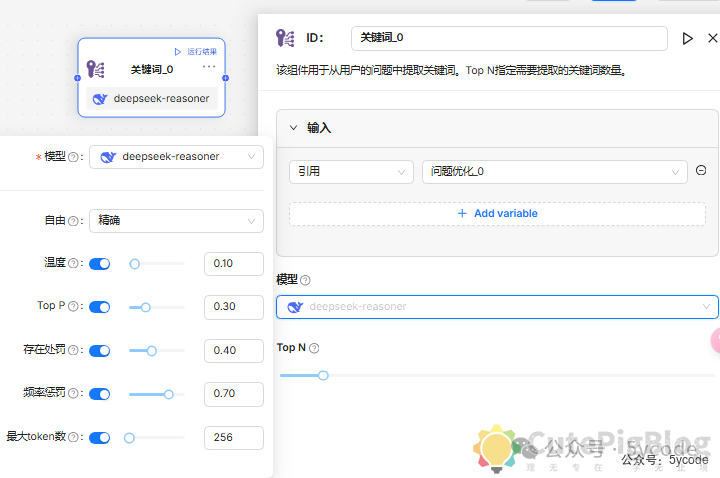720x478 pixels.
Task: Open the popup 模型 deepseek-reasoner dropdown
Action: (x=176, y=157)
